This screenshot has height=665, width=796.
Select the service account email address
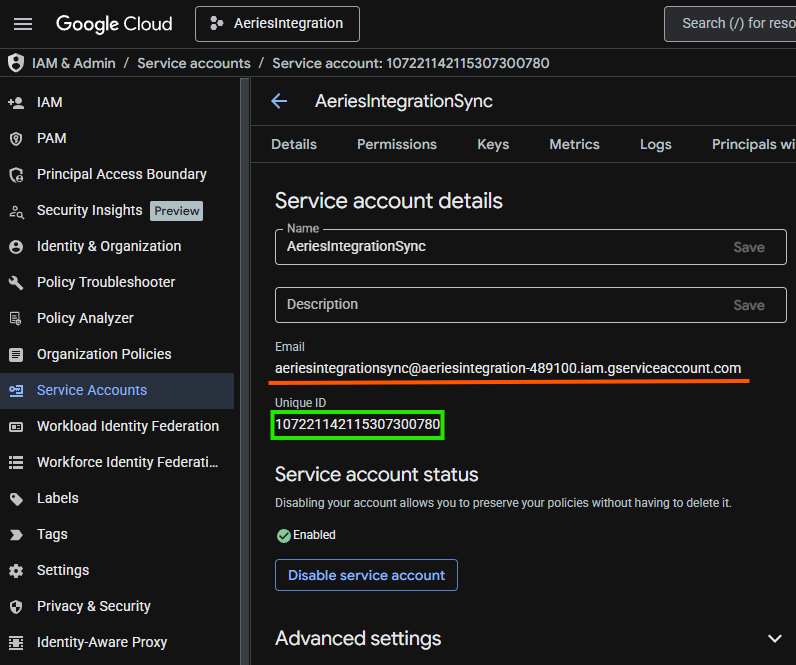508,369
